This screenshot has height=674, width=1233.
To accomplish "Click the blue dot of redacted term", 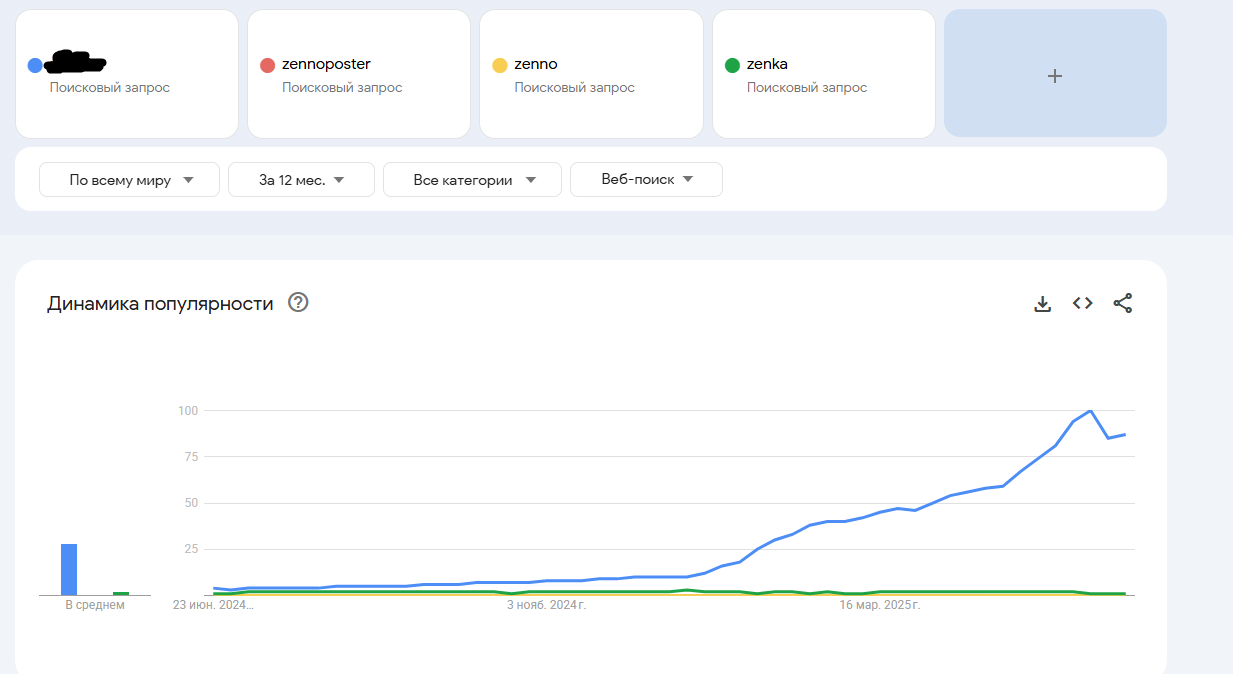I will click(35, 66).
